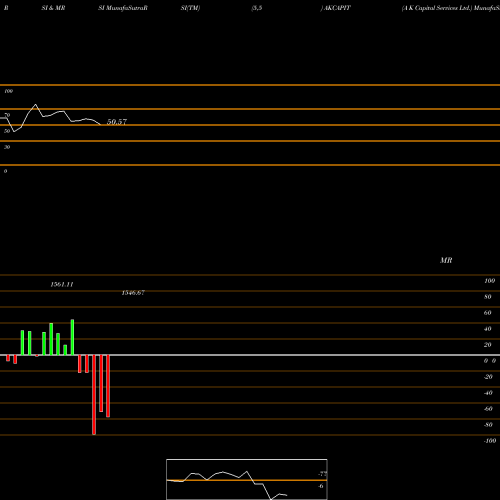Click the A K Capital Services title
Screen dimensions: 500x500
437,8
